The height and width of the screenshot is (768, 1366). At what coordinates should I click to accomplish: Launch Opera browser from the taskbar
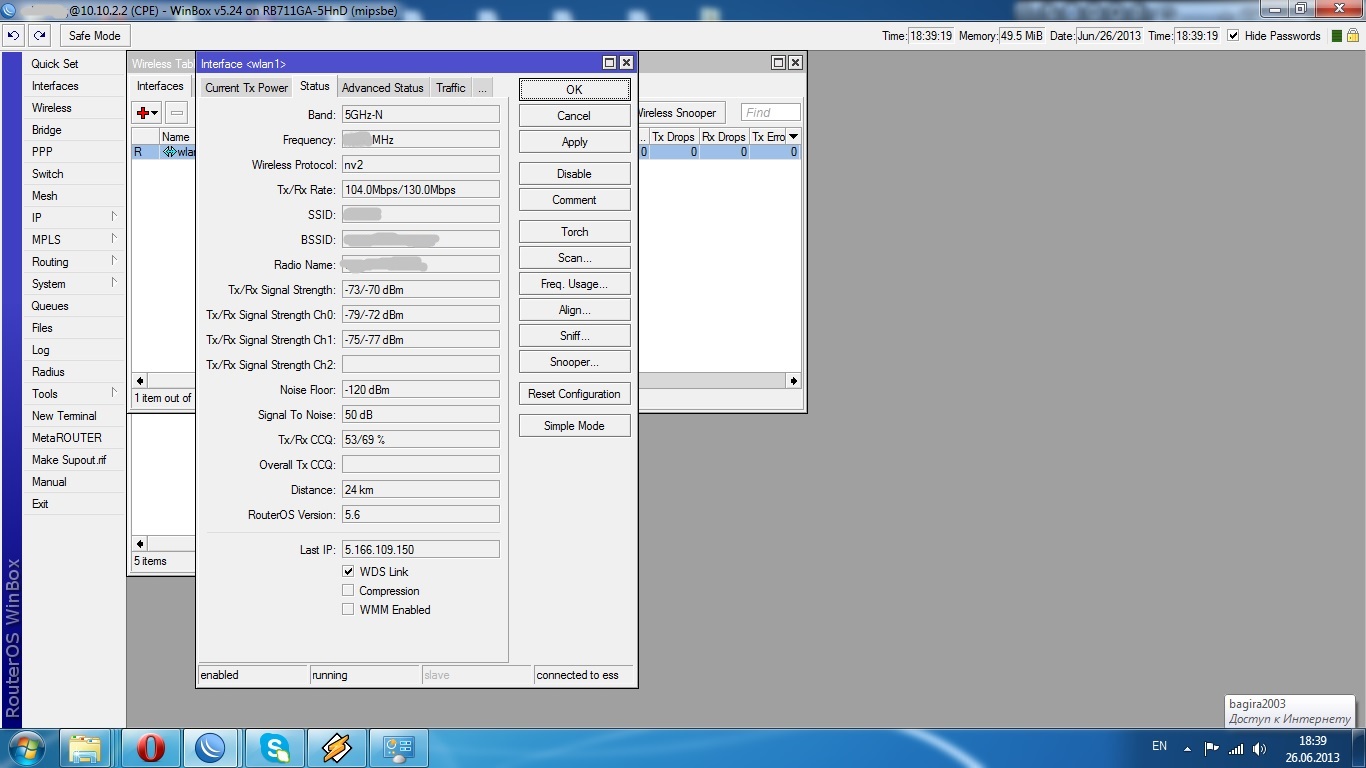tap(150, 747)
